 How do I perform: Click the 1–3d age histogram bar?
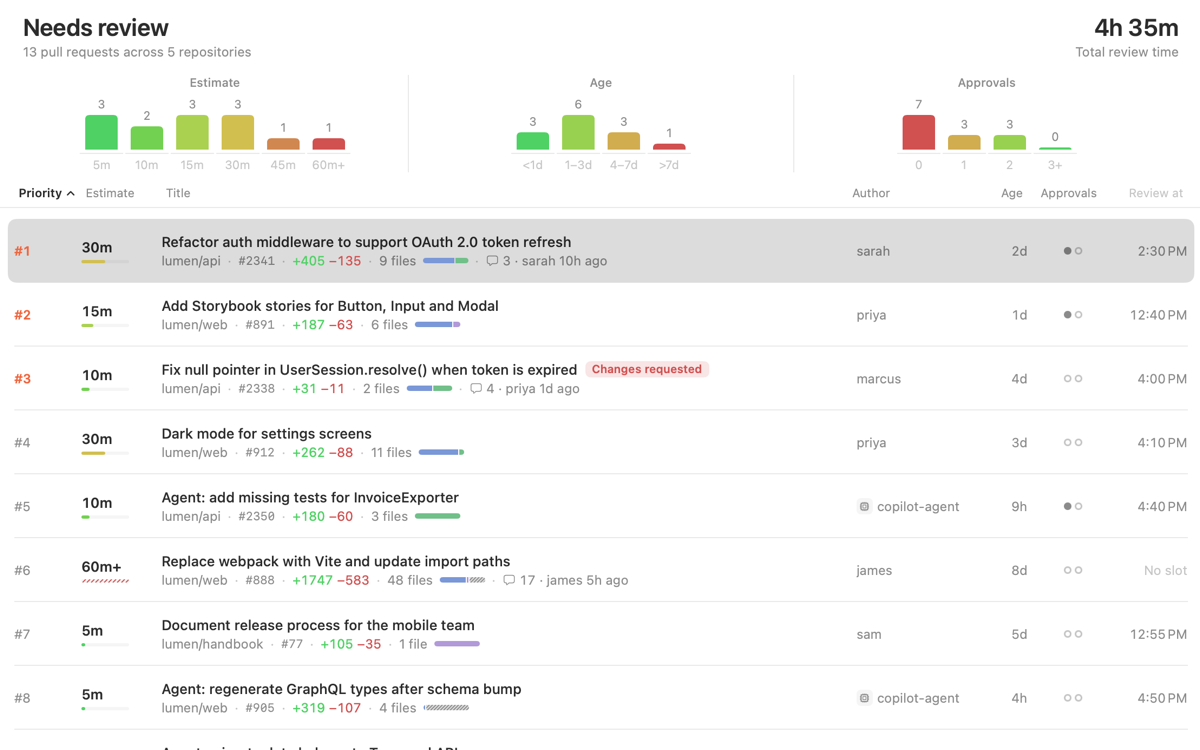tap(578, 133)
